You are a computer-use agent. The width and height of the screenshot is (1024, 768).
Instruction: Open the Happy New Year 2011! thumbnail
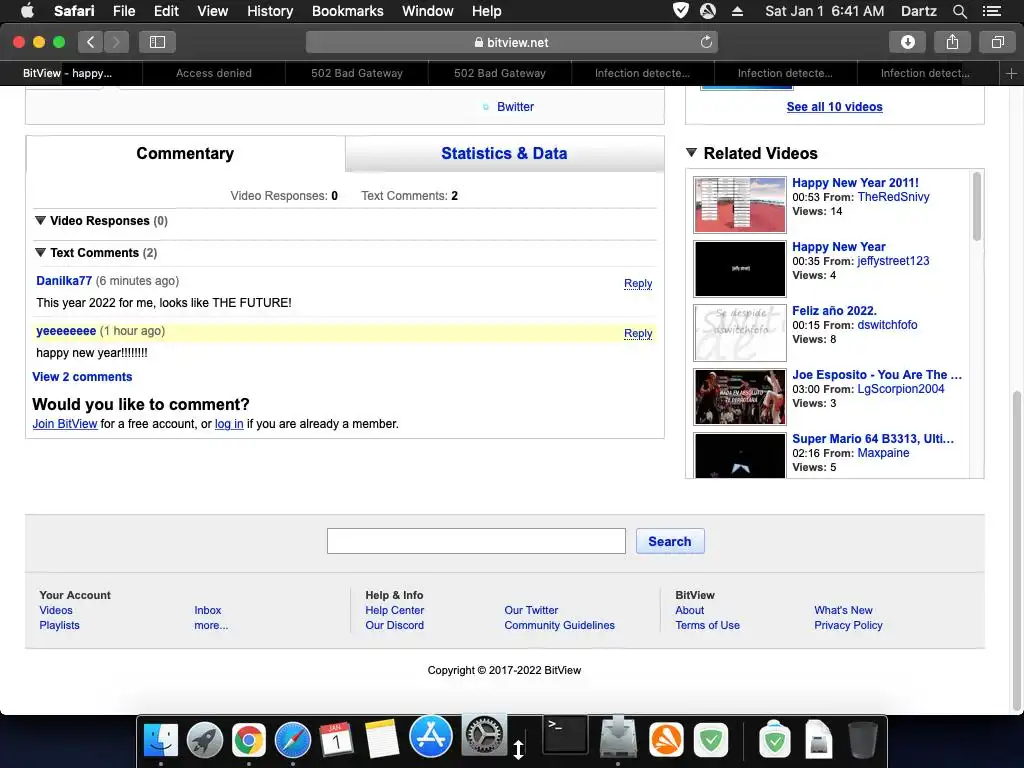pyautogui.click(x=740, y=204)
